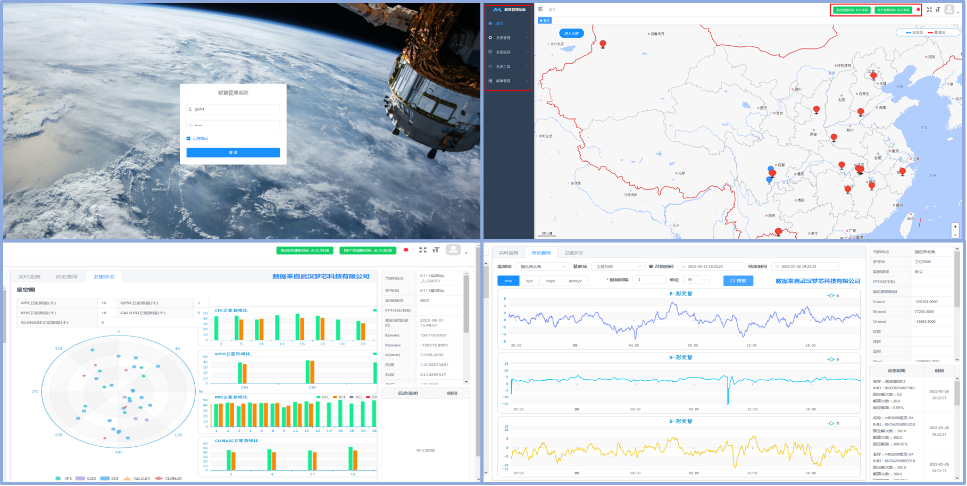Click the blue station marker near Chengdu

(x=770, y=169)
